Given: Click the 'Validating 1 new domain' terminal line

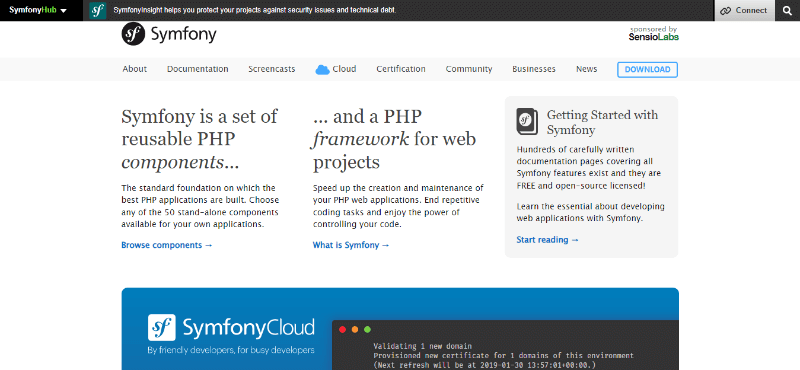Looking at the screenshot, I should tap(422, 346).
